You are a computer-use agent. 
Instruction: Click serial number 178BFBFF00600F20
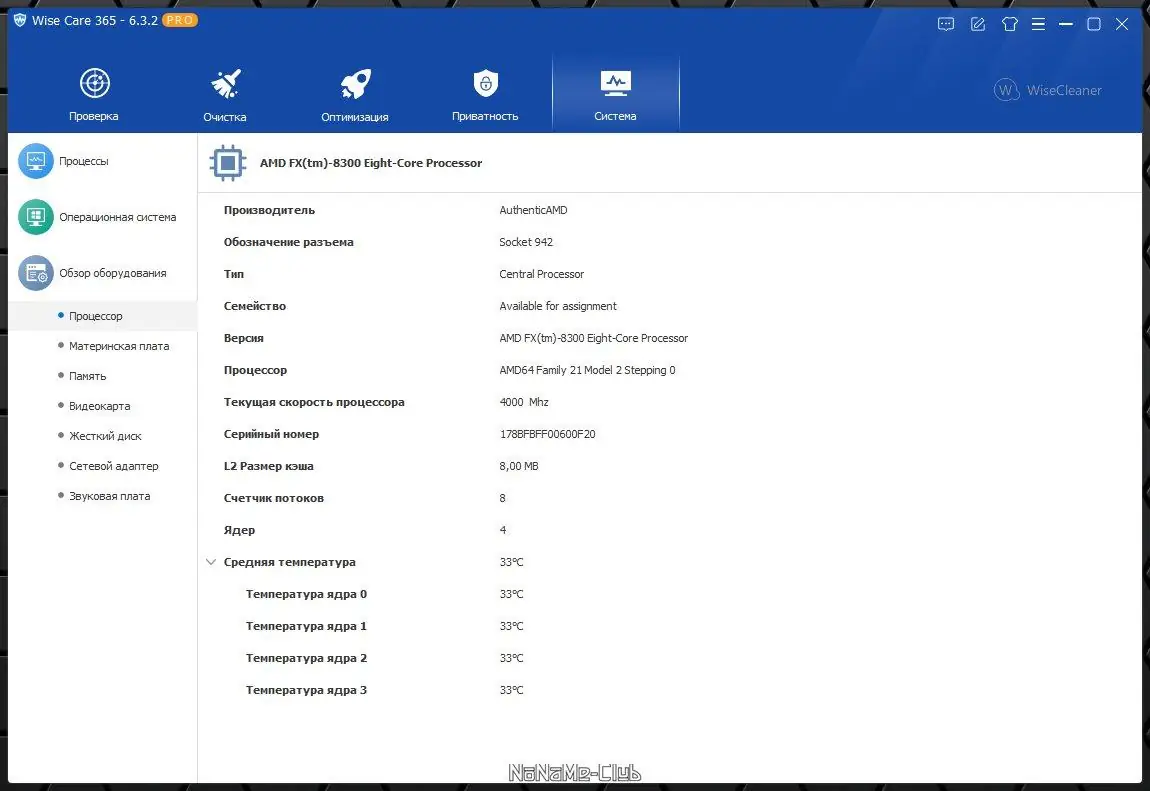pyautogui.click(x=547, y=434)
